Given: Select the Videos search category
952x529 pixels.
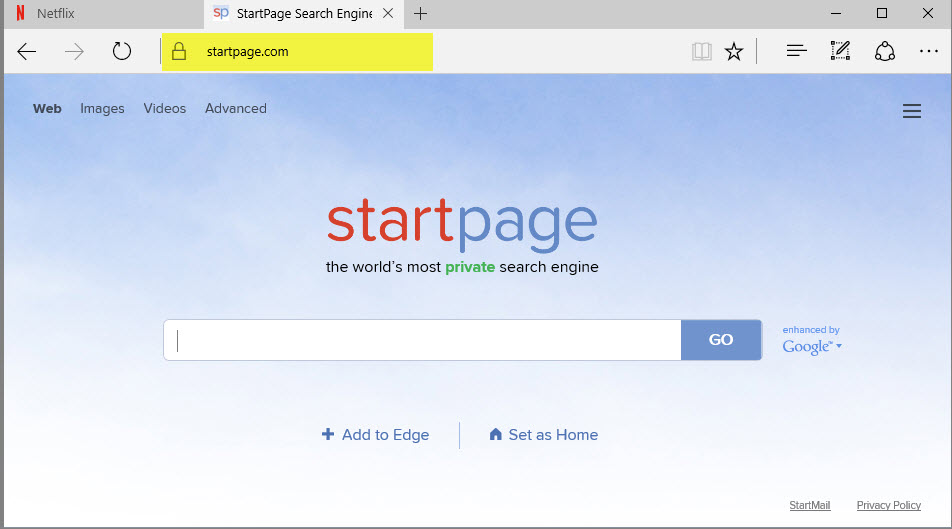Looking at the screenshot, I should (164, 109).
